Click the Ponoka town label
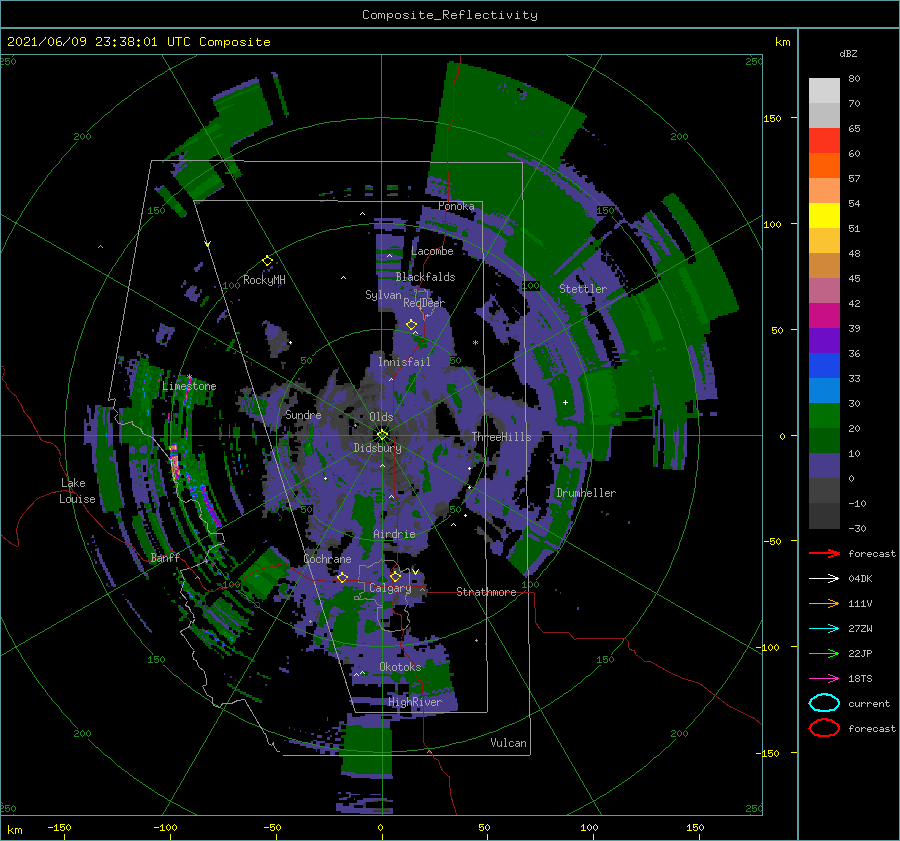 coord(456,206)
